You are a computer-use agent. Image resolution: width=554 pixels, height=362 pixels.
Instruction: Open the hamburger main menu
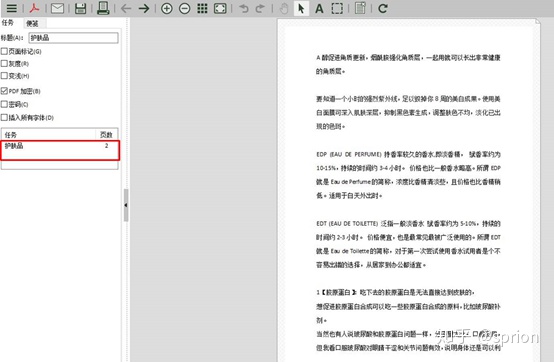point(12,8)
